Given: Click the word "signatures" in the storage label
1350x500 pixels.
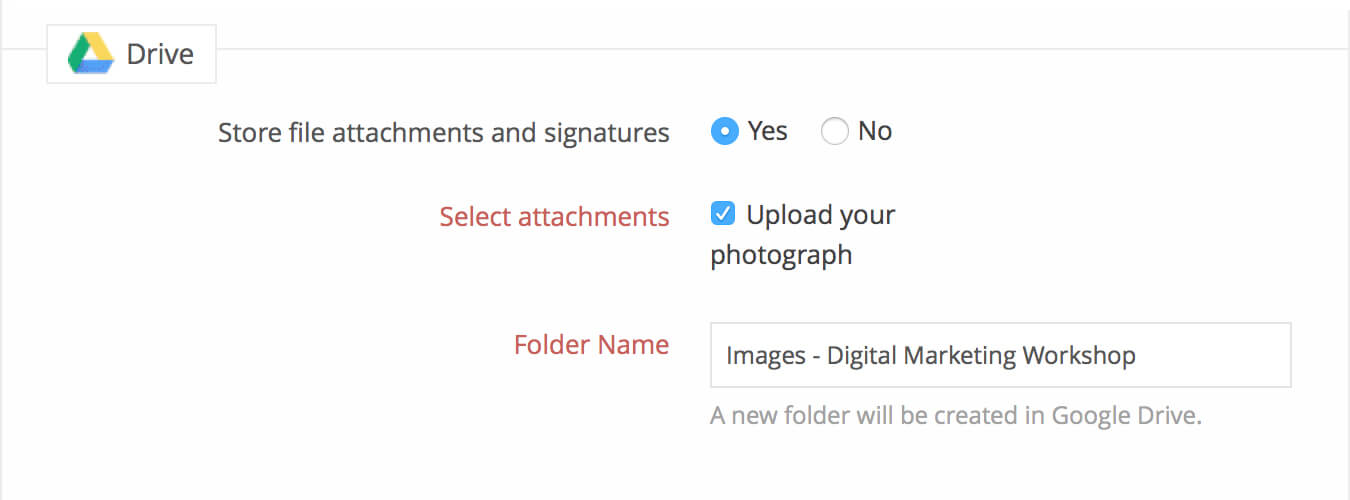Looking at the screenshot, I should [x=606, y=132].
